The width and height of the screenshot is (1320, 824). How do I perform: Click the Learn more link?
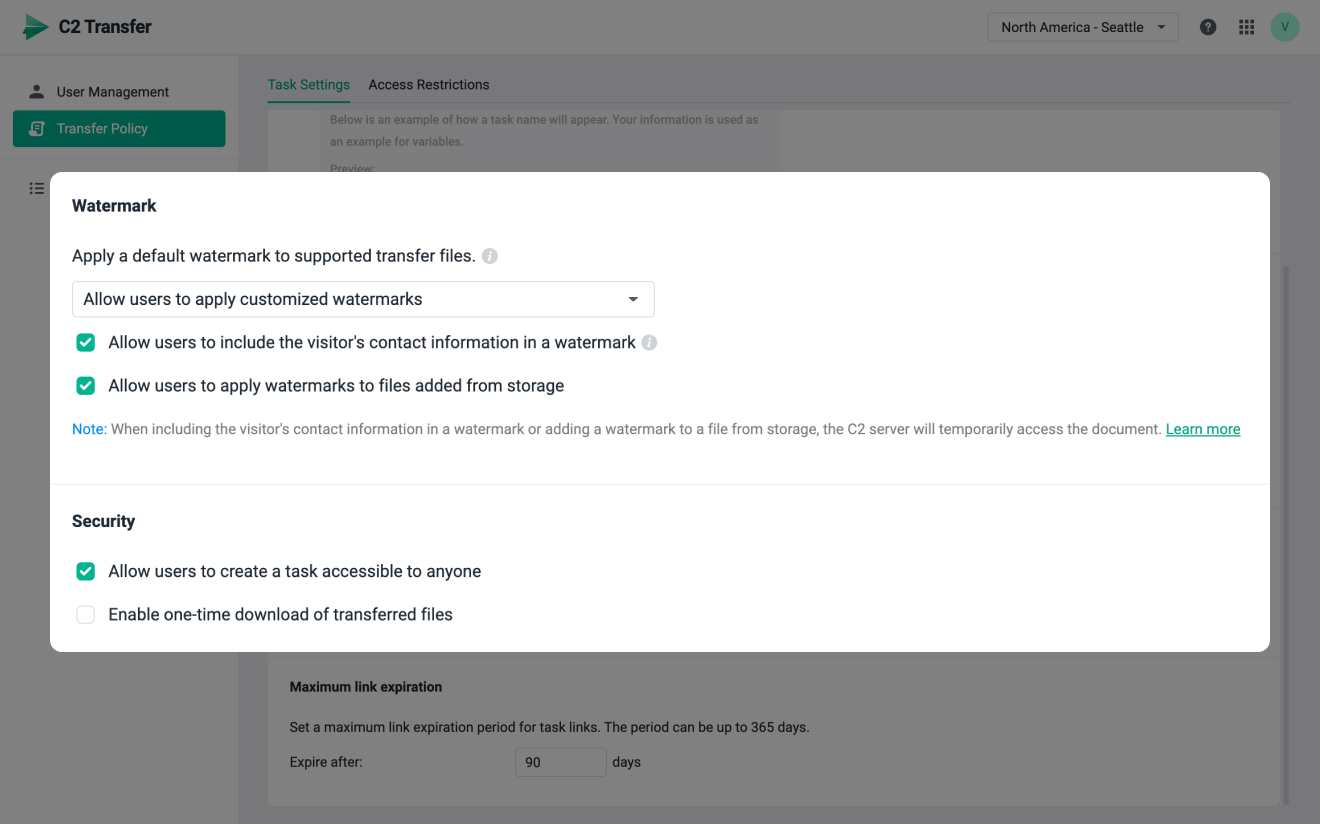tap(1202, 429)
